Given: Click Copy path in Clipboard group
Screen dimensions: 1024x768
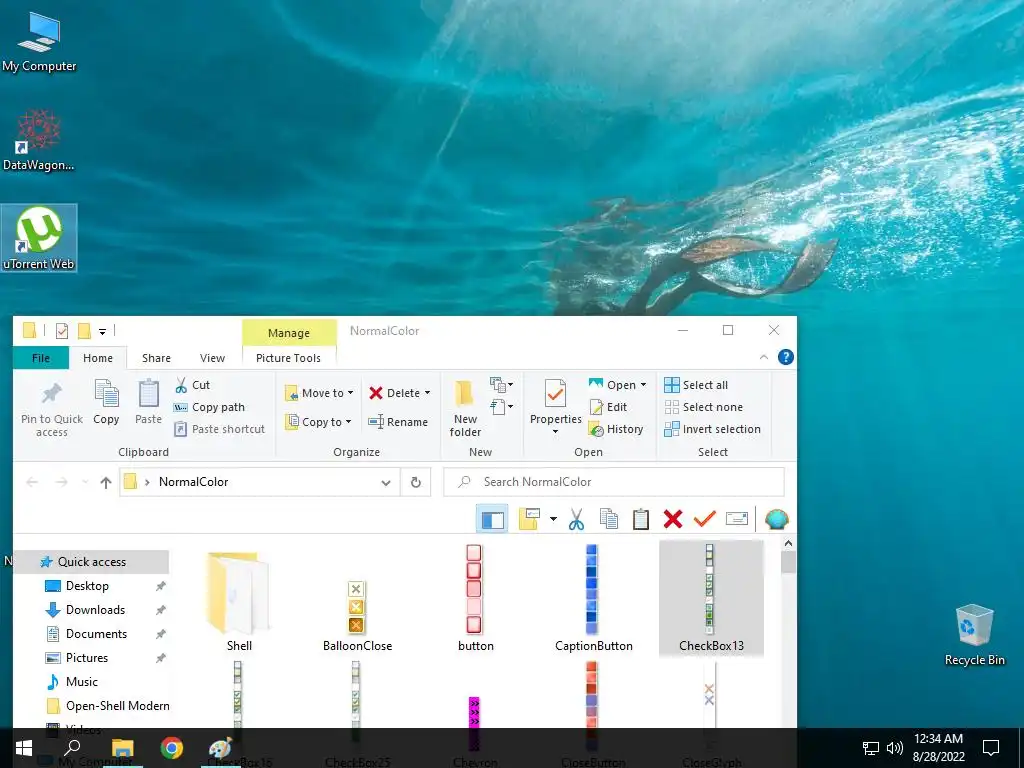Looking at the screenshot, I should click(209, 407).
